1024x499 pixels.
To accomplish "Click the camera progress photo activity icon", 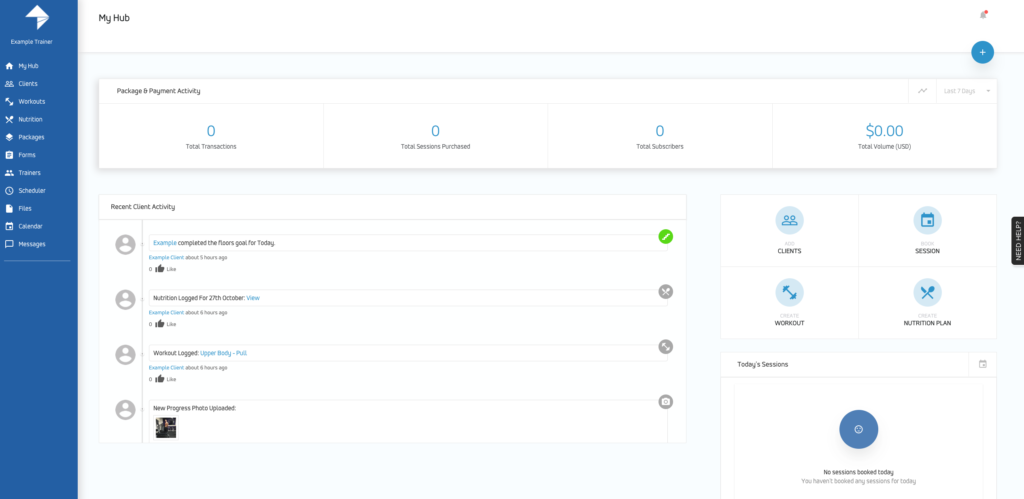I will click(x=665, y=402).
